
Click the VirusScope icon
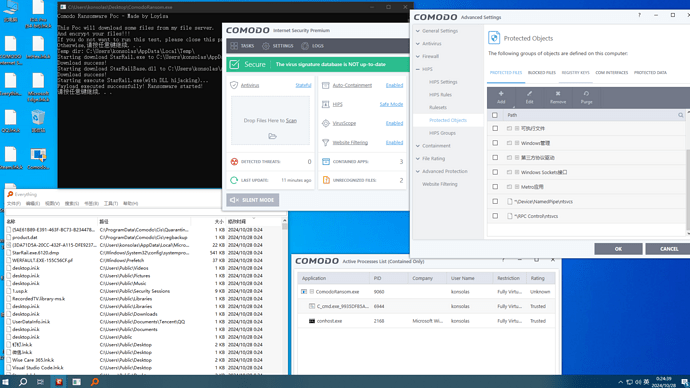(326, 123)
